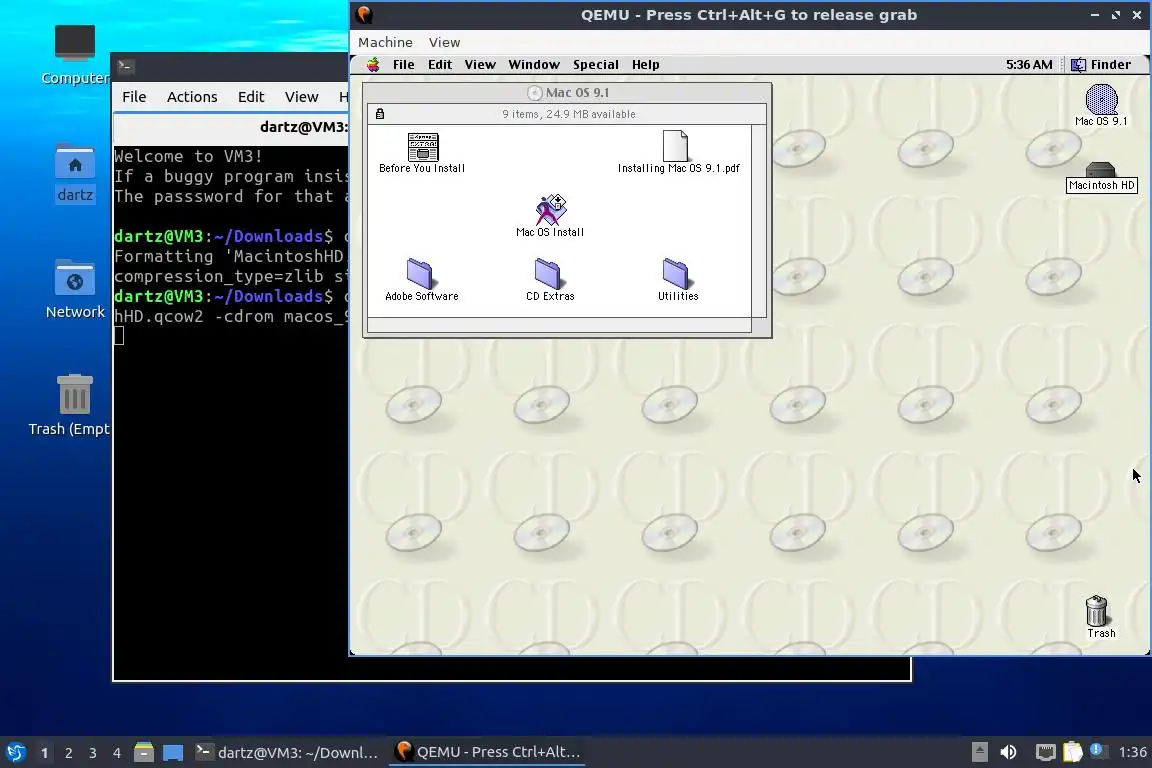Select the Utilities folder
Viewport: 1152px width, 768px height.
pyautogui.click(x=677, y=273)
